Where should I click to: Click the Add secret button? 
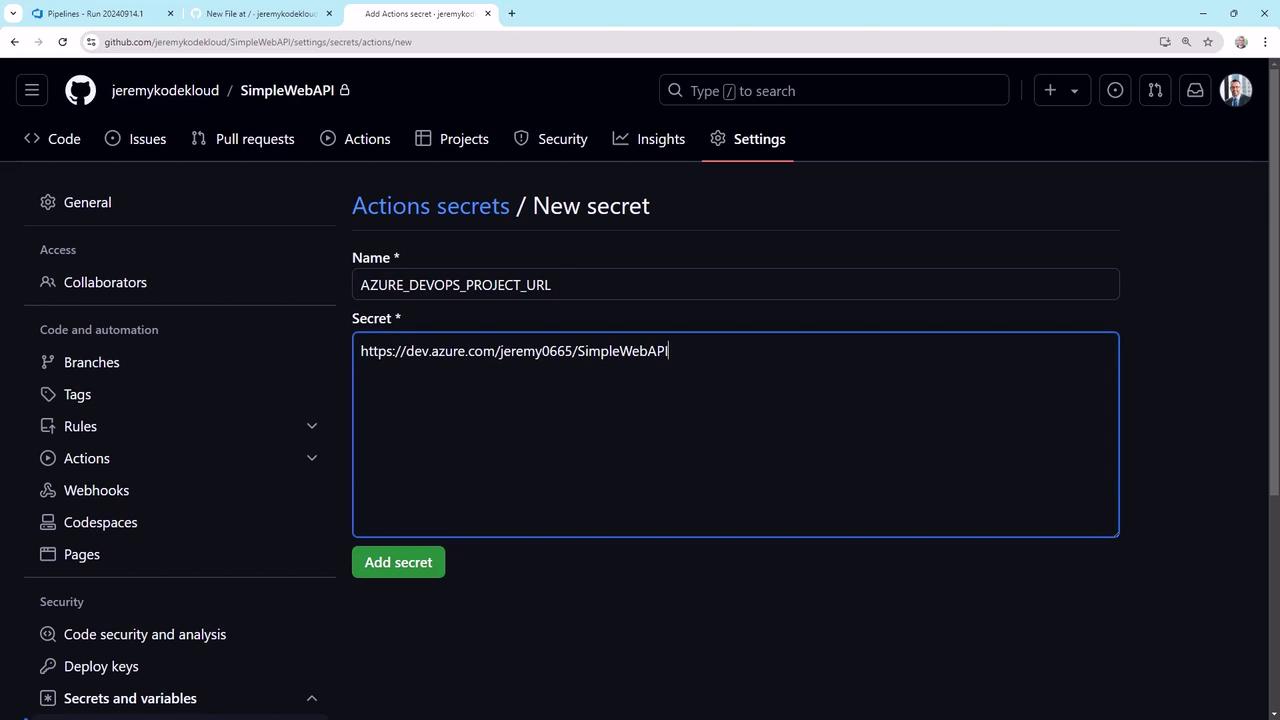[398, 562]
